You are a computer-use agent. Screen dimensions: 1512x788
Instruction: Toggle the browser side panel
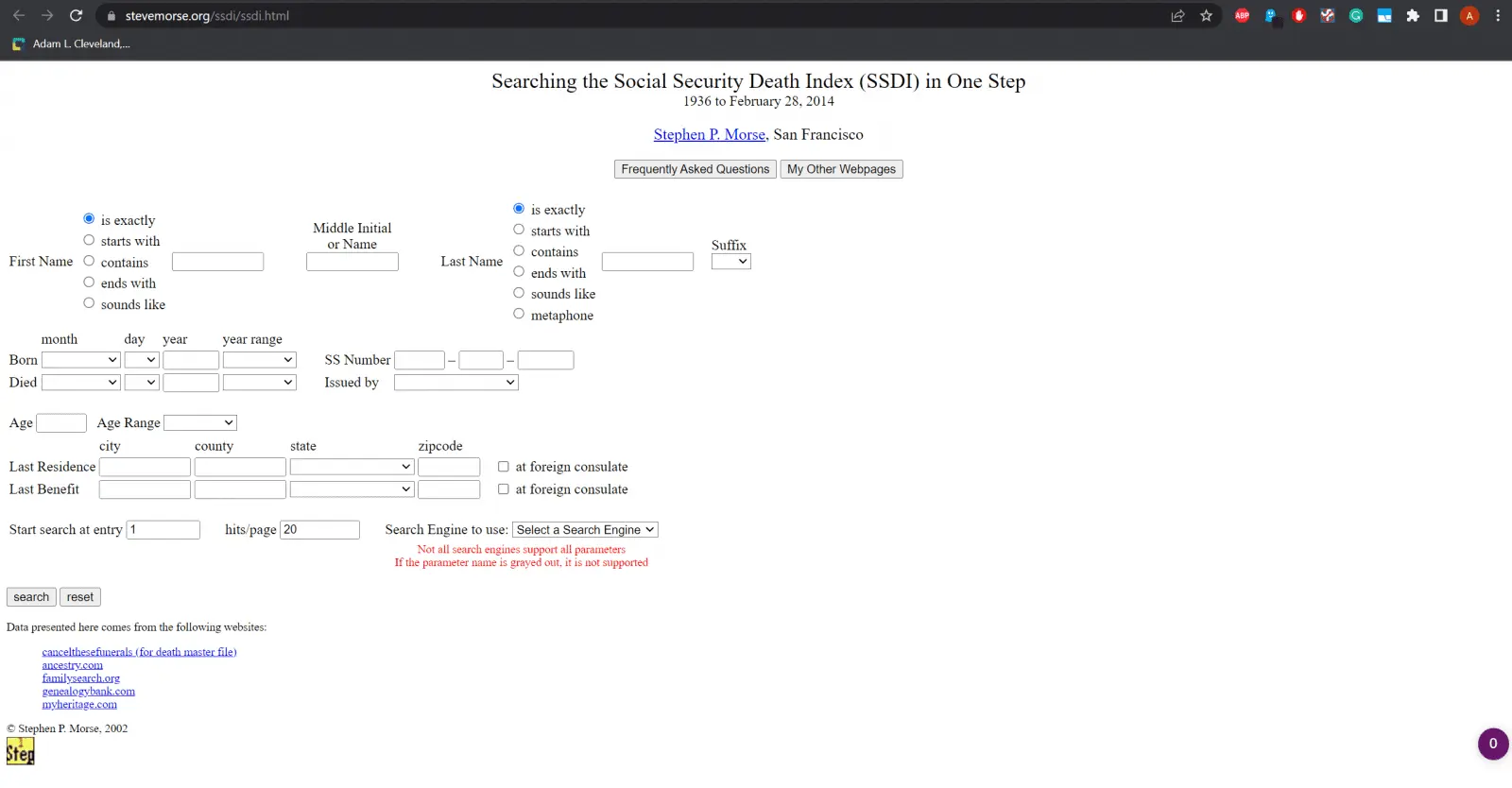[x=1441, y=16]
